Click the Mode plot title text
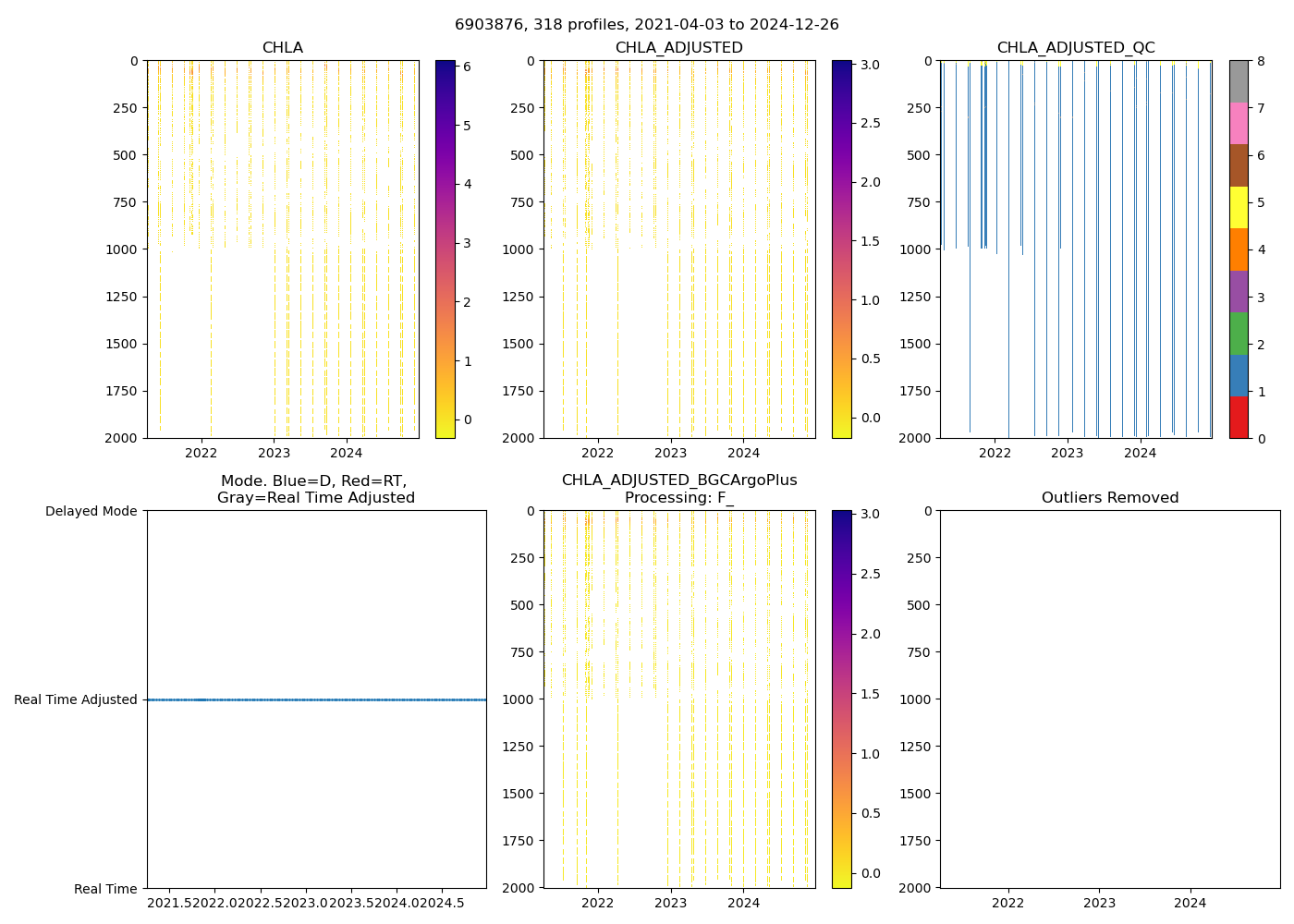The image size is (1294, 924). [x=315, y=489]
